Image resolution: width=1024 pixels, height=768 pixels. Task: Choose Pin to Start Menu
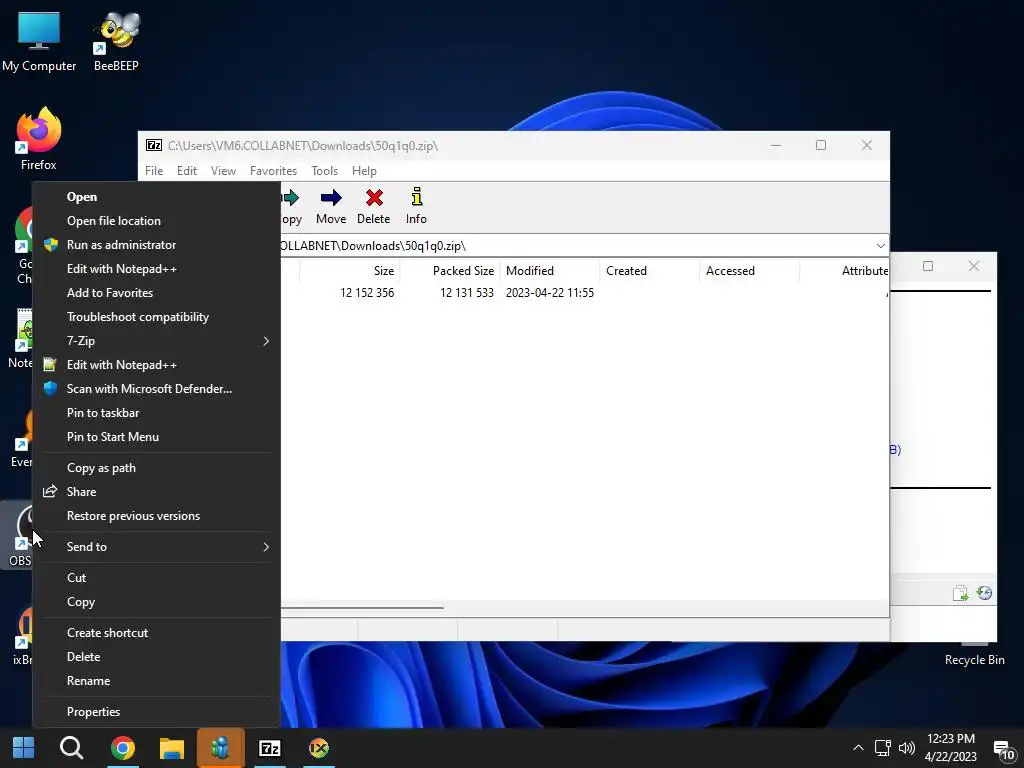coord(157,437)
